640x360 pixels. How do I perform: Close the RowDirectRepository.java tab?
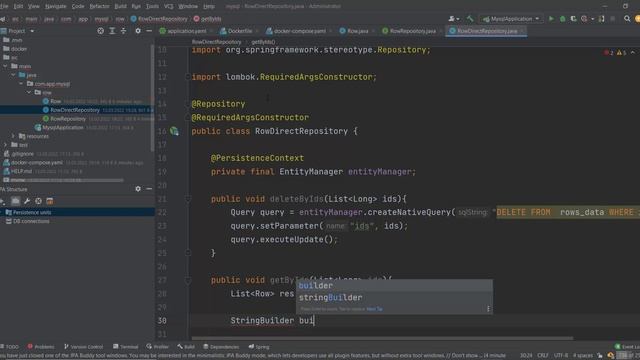522,31
